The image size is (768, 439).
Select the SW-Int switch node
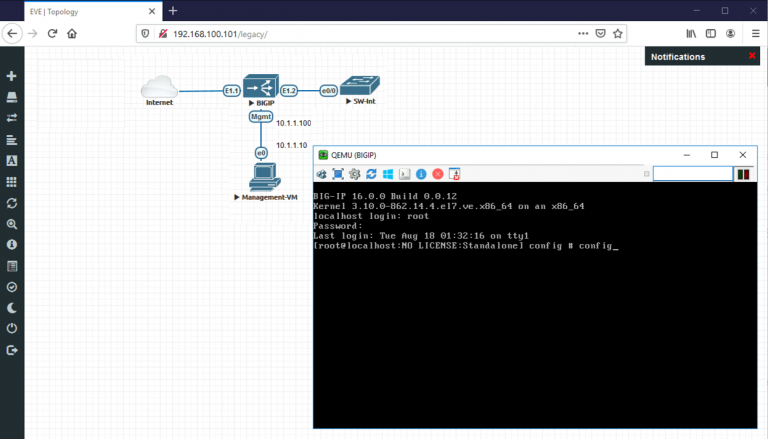360,85
